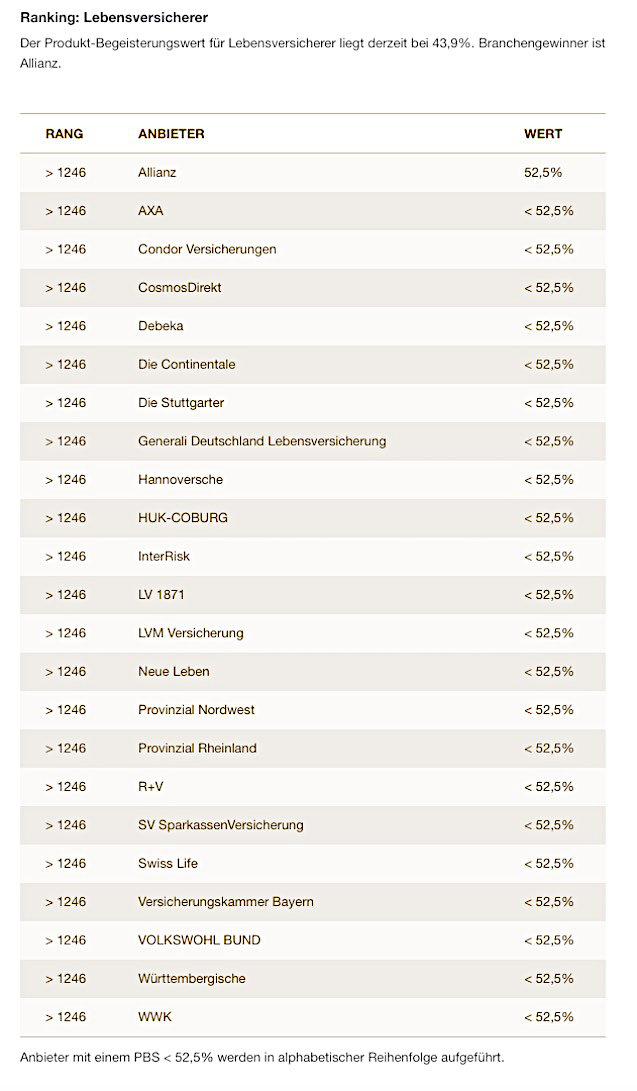Screen dimensions: 637x1091
Task: Click Die Continentale provider name
Action: pyautogui.click(x=187, y=365)
